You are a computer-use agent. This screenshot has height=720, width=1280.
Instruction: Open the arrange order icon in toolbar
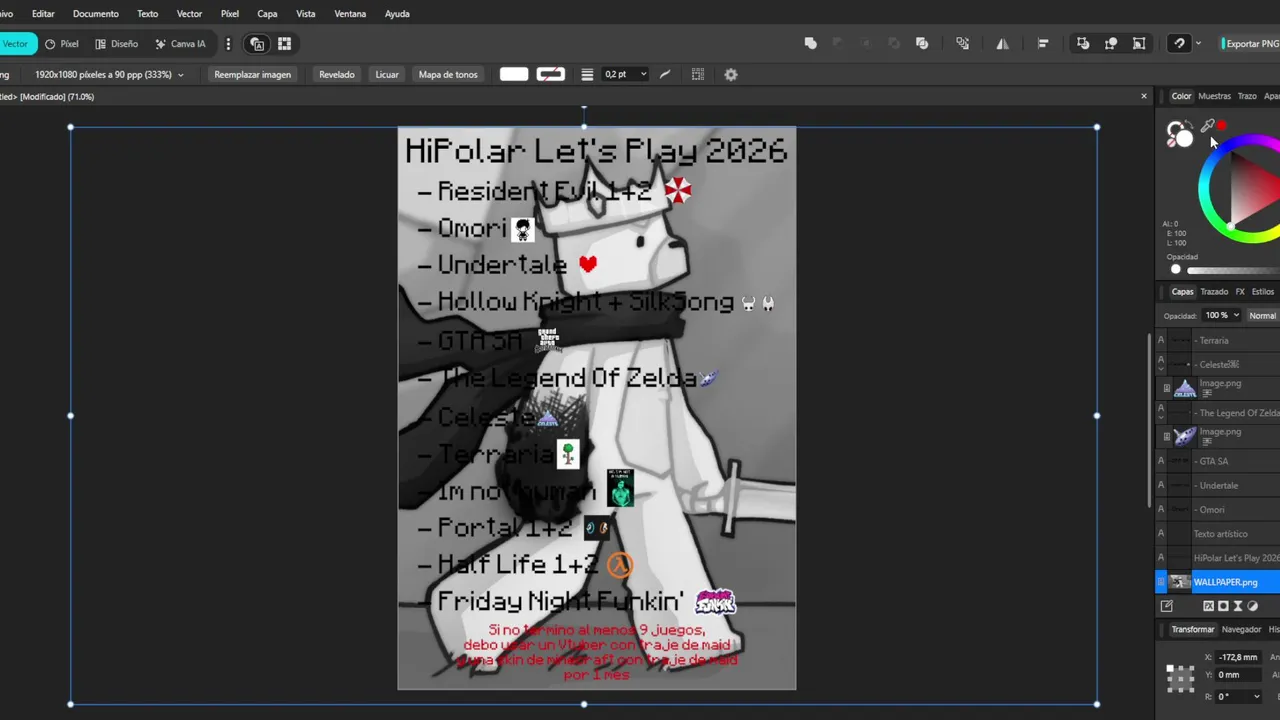pyautogui.click(x=962, y=44)
